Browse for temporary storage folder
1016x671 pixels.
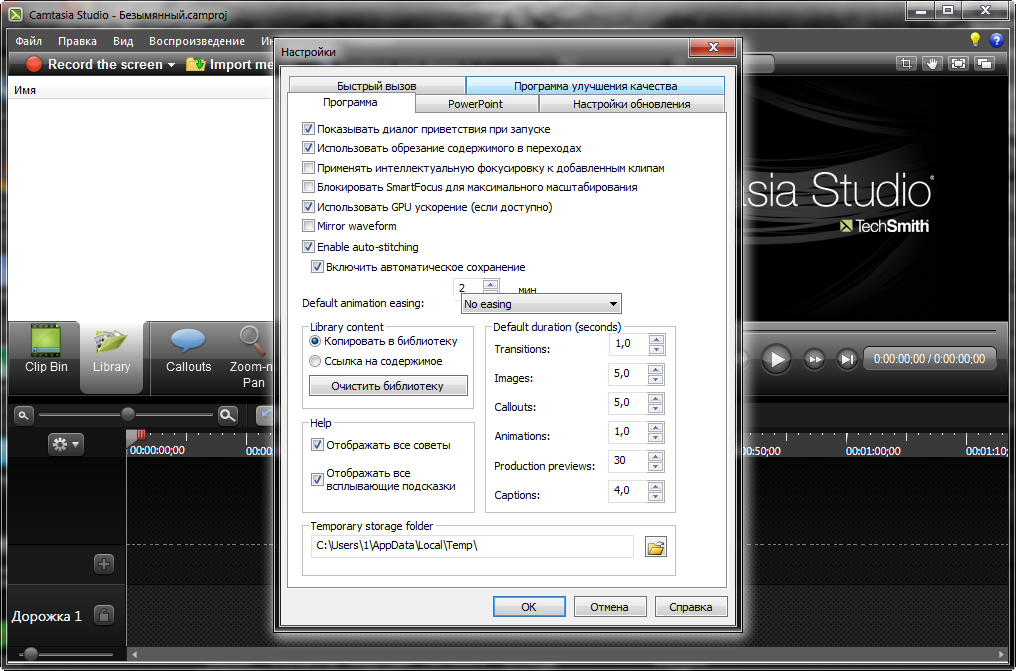[656, 547]
